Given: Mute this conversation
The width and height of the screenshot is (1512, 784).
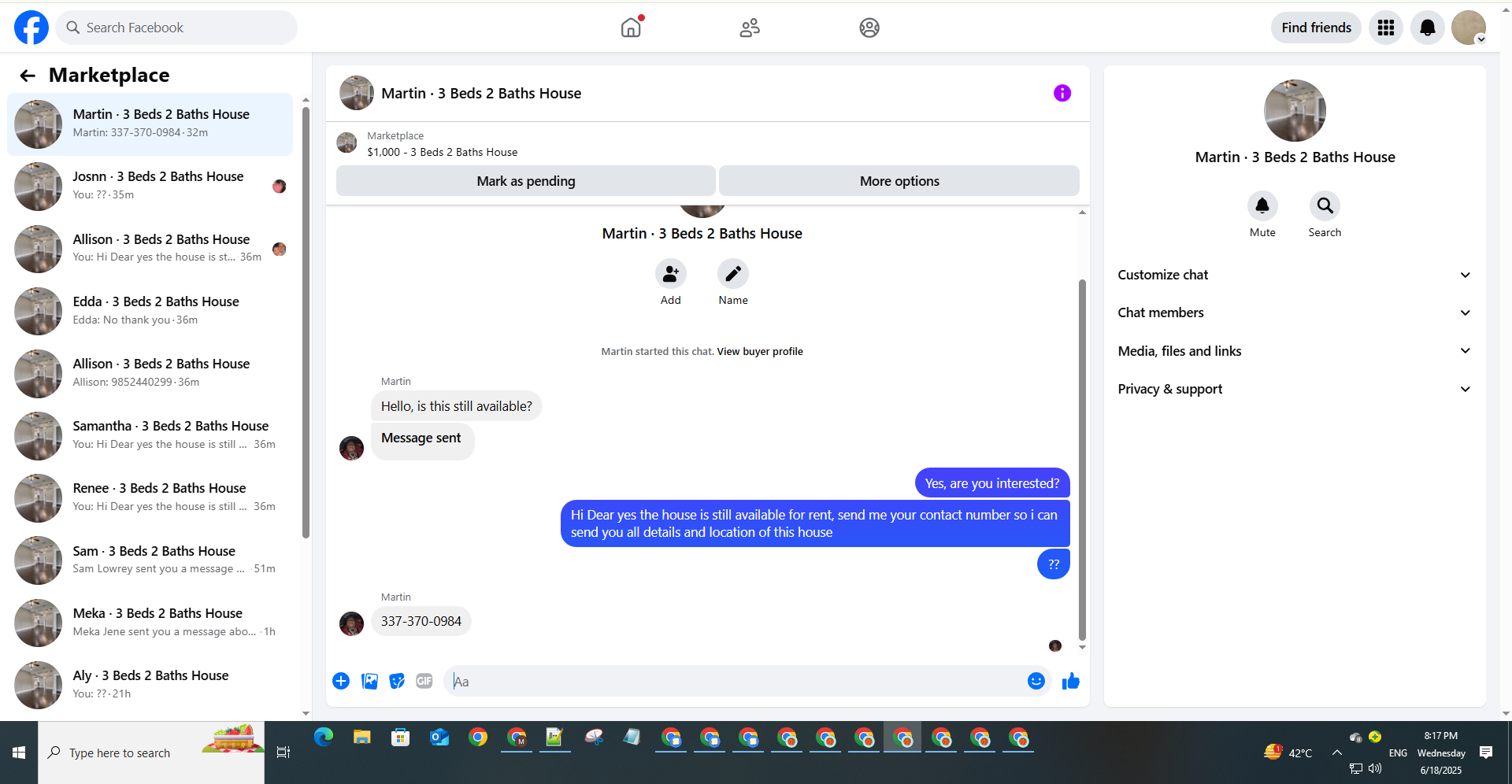Looking at the screenshot, I should [1262, 206].
